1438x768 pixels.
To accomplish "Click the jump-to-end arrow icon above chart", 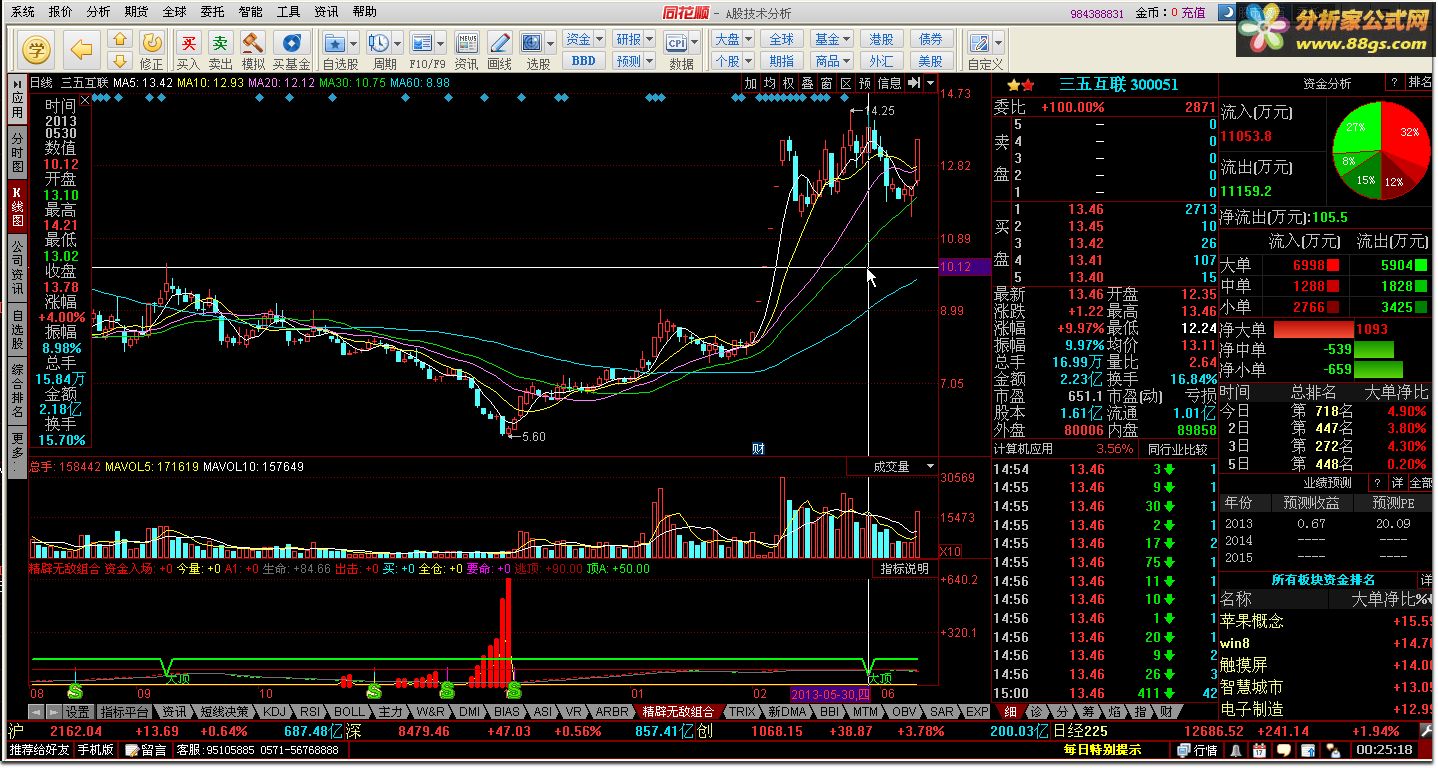I will (x=914, y=83).
